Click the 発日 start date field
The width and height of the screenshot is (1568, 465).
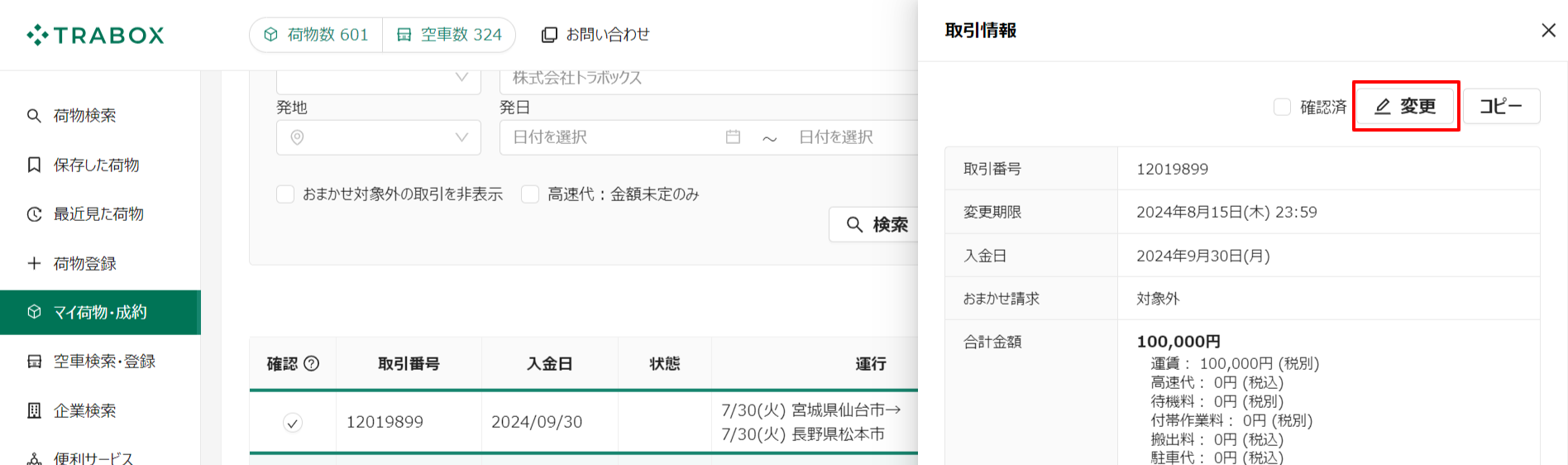616,137
